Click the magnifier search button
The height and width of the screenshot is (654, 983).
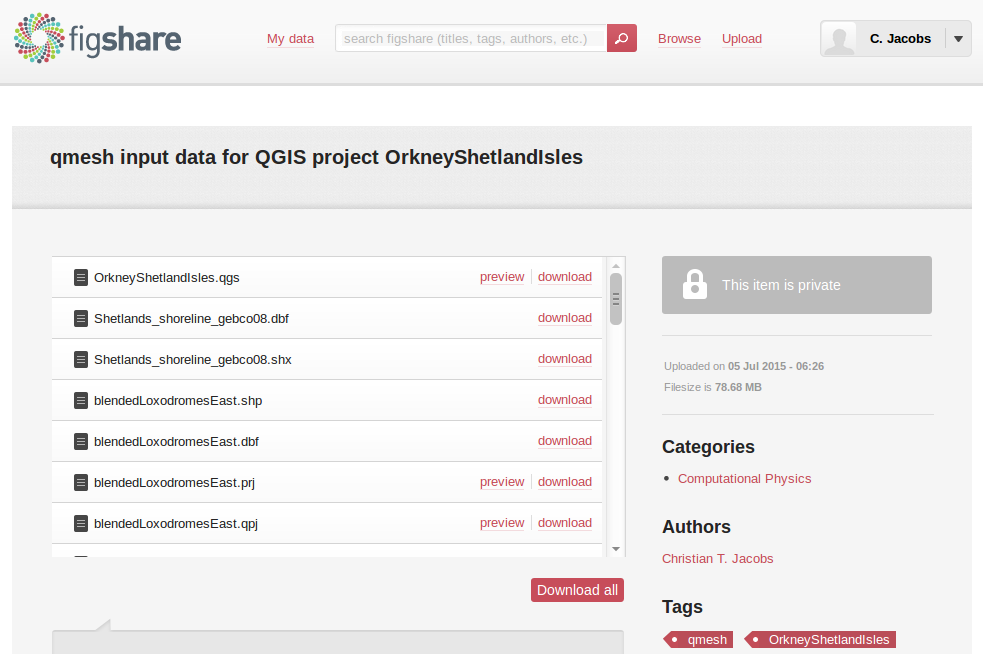coord(621,39)
